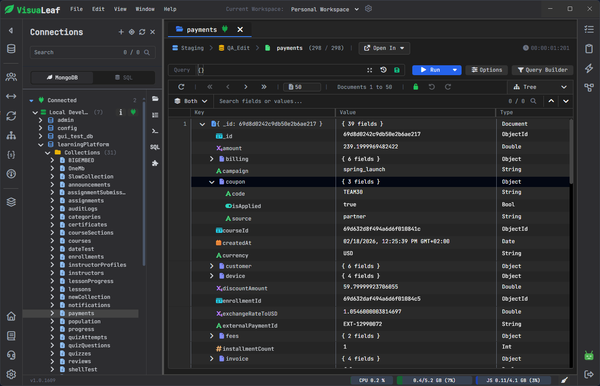Image resolution: width=600 pixels, height=386 pixels.
Task: Open the task list icon in right sidebar
Action: (589, 29)
